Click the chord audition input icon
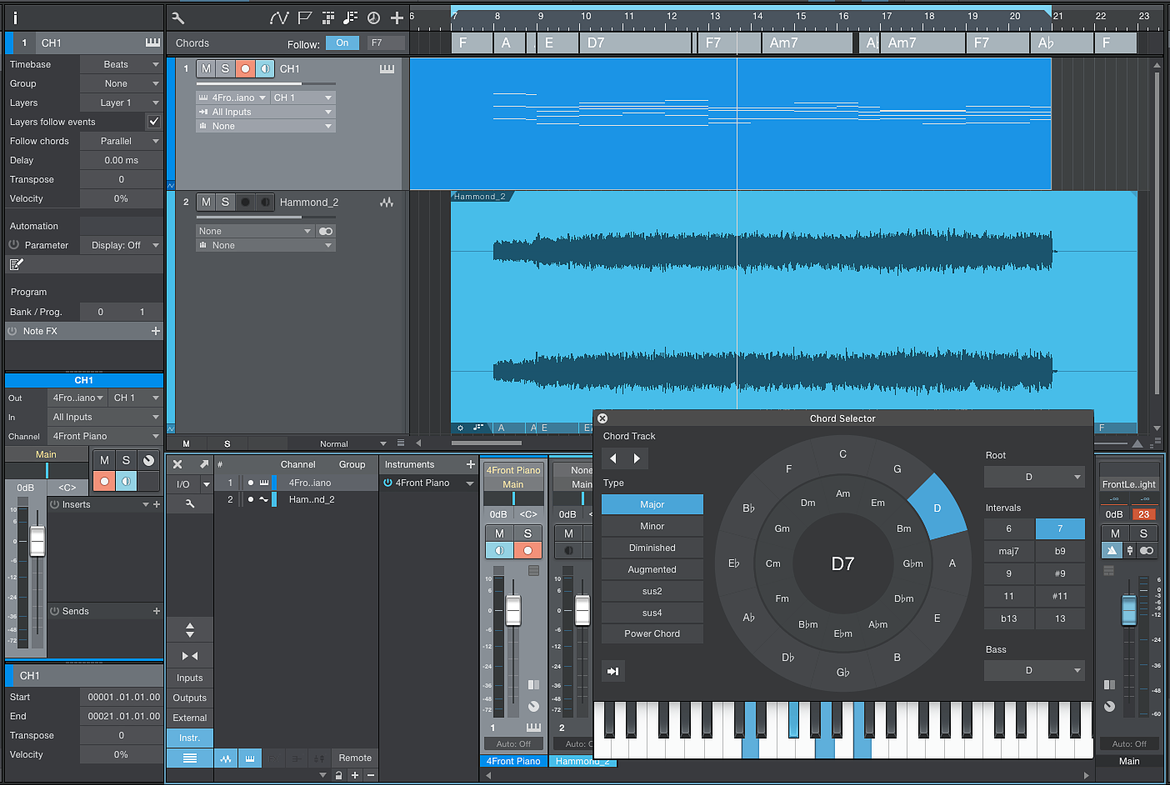The height and width of the screenshot is (785, 1170). coord(613,672)
